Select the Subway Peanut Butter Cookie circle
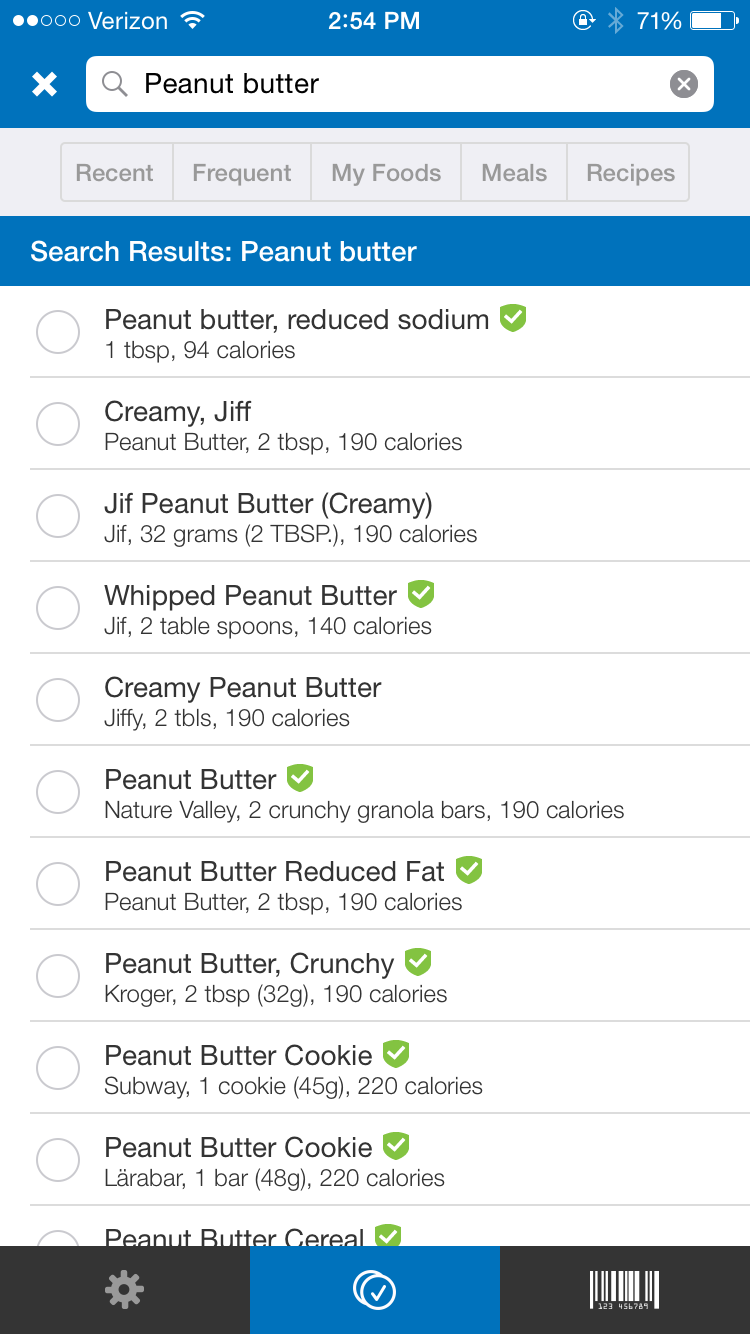Image resolution: width=750 pixels, height=1334 pixels. [x=58, y=1068]
